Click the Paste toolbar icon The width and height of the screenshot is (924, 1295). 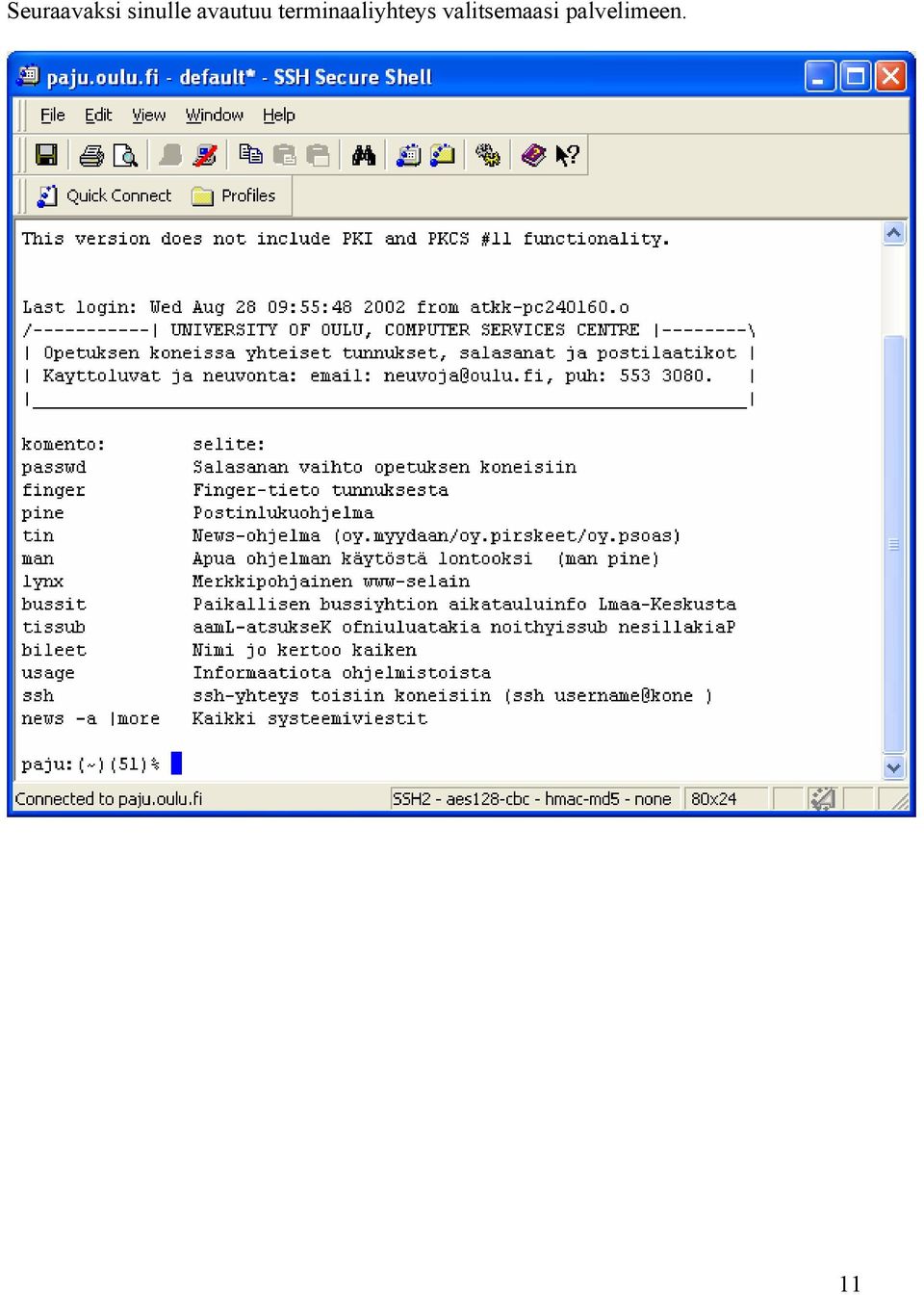pyautogui.click(x=285, y=155)
